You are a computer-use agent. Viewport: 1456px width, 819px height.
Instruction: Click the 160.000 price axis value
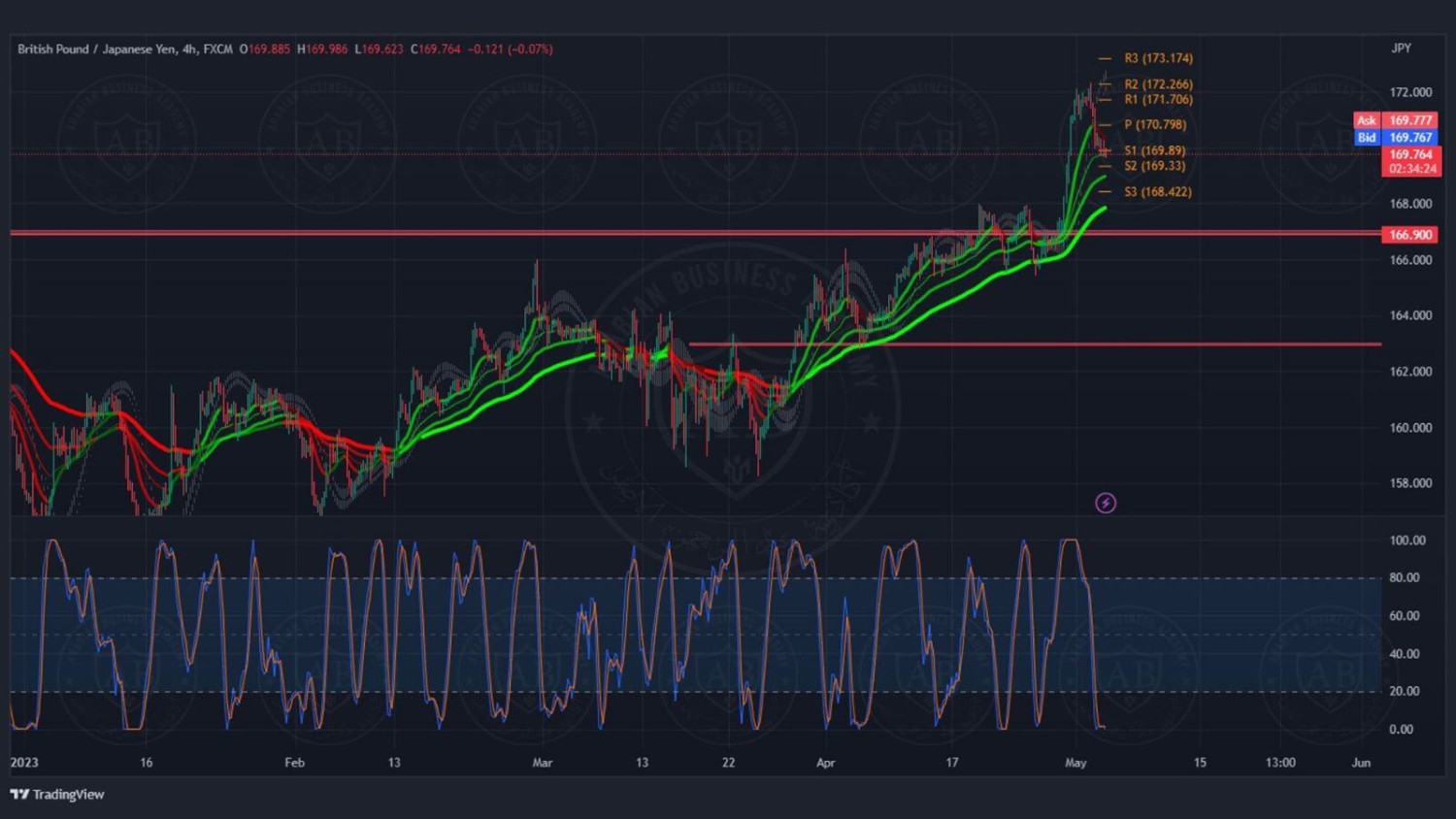click(1410, 428)
